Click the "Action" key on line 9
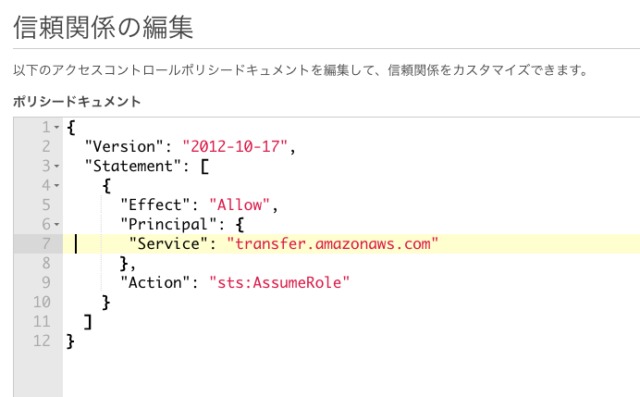The height and width of the screenshot is (397, 640). (x=155, y=283)
